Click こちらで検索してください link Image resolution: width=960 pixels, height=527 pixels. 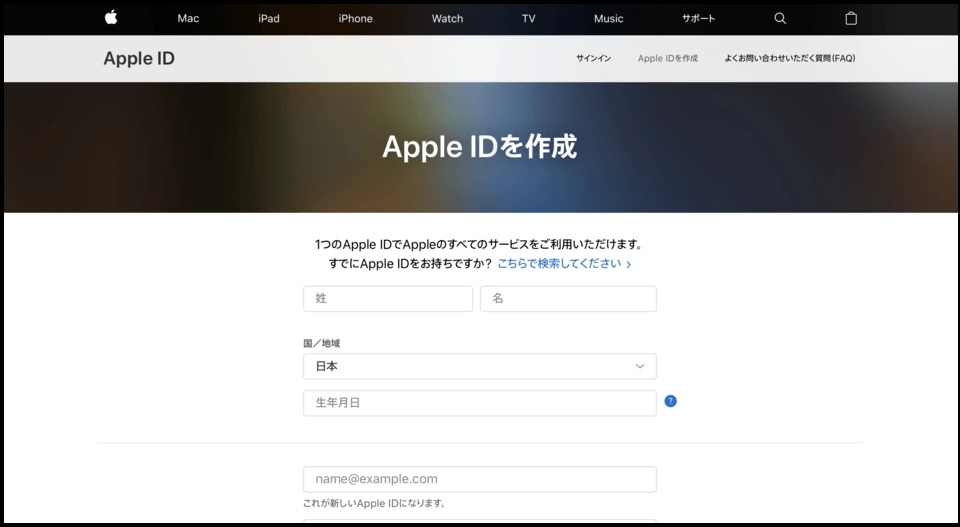point(564,264)
